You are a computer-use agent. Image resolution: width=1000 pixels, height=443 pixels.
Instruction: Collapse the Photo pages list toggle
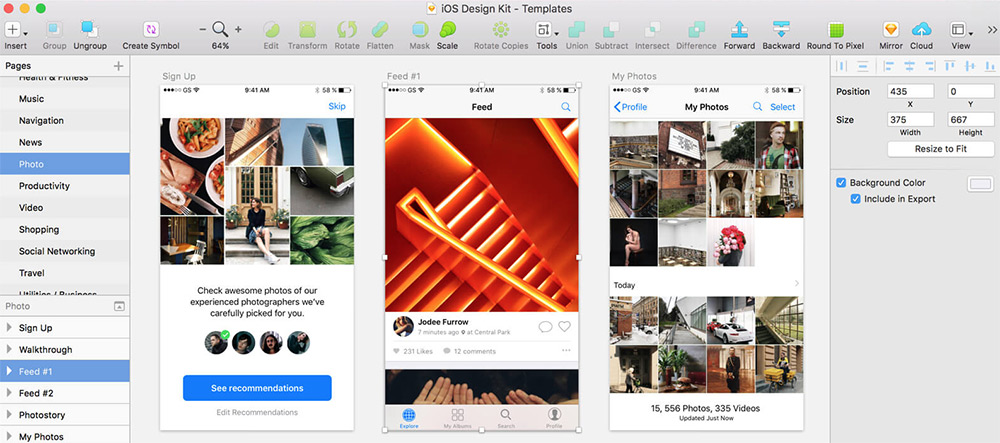click(119, 307)
